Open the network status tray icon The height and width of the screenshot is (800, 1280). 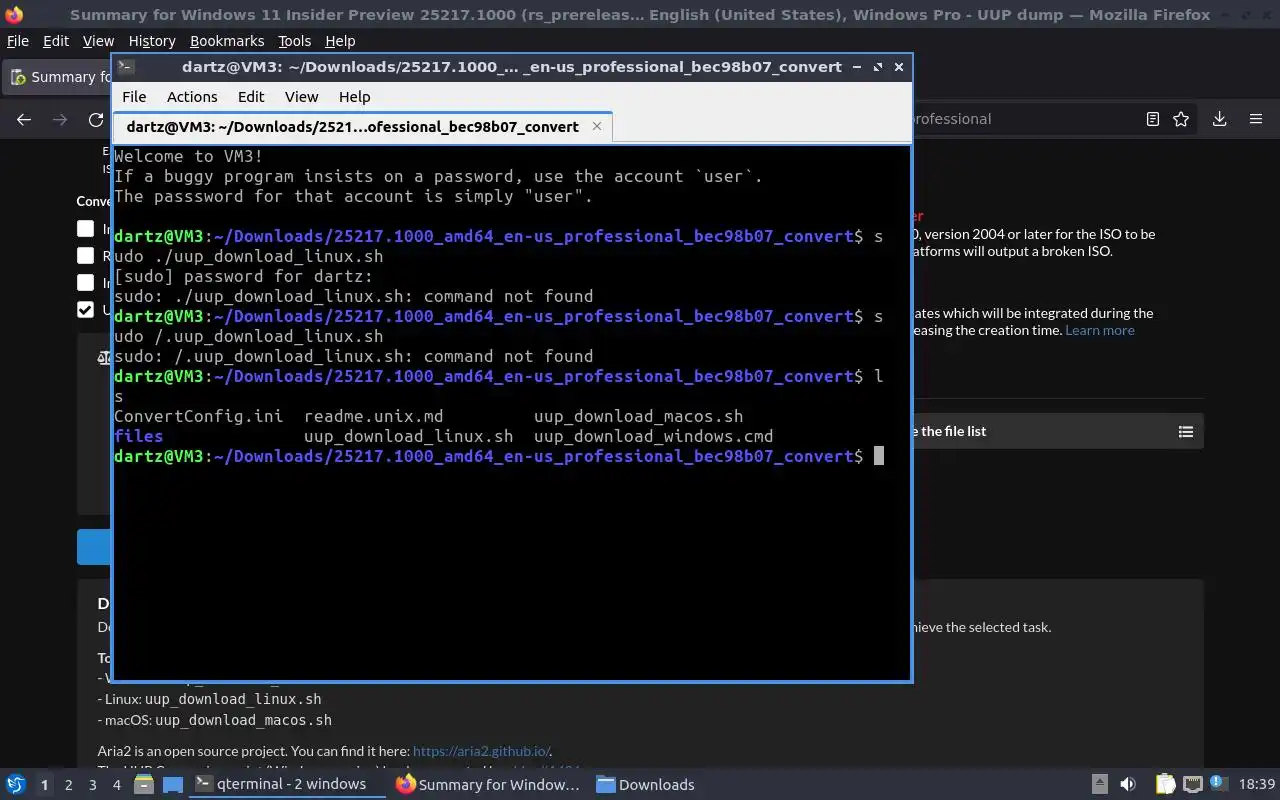[1192, 784]
